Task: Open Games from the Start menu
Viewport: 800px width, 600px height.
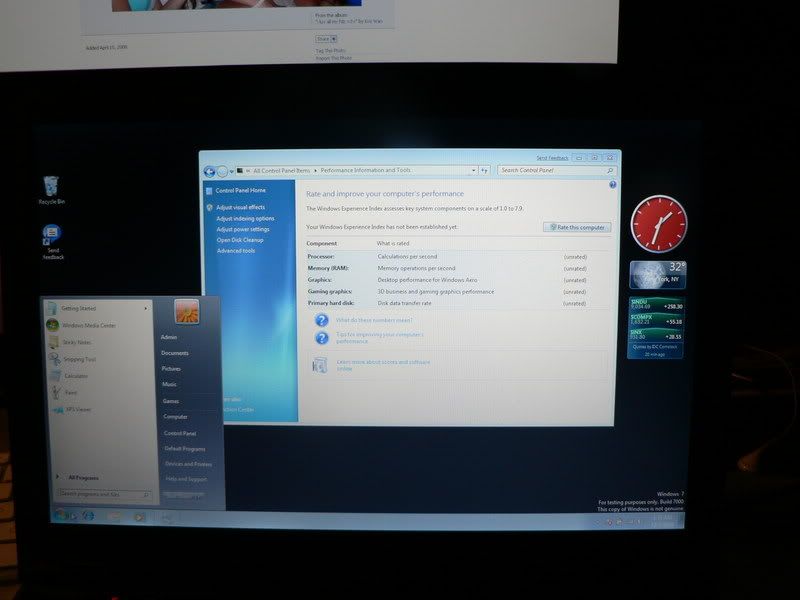Action: (x=171, y=401)
